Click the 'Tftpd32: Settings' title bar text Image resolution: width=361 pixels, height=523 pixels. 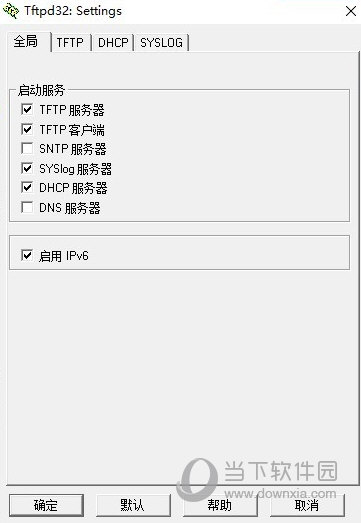point(73,11)
